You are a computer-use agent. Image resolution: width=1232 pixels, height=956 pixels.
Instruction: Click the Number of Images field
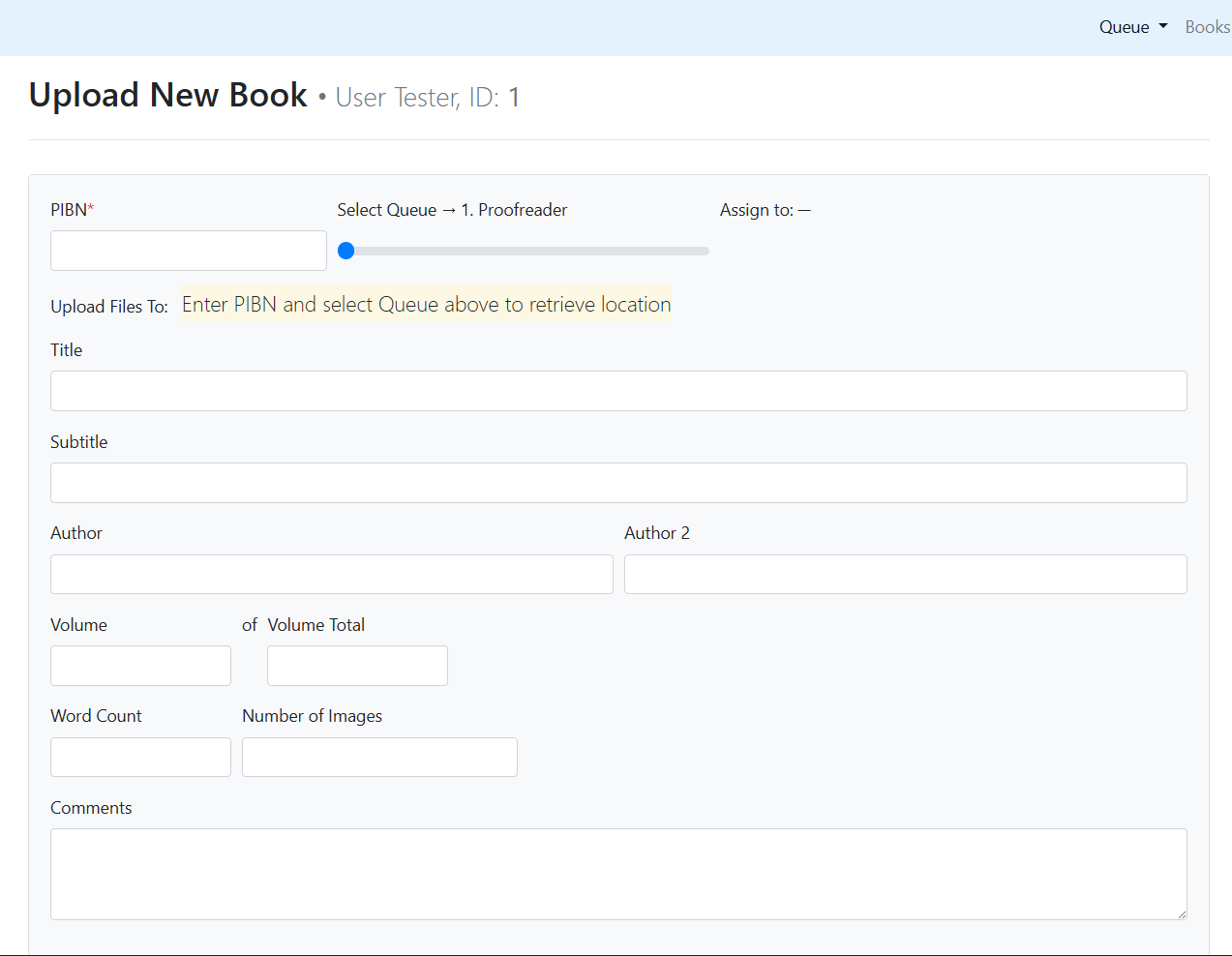point(379,757)
